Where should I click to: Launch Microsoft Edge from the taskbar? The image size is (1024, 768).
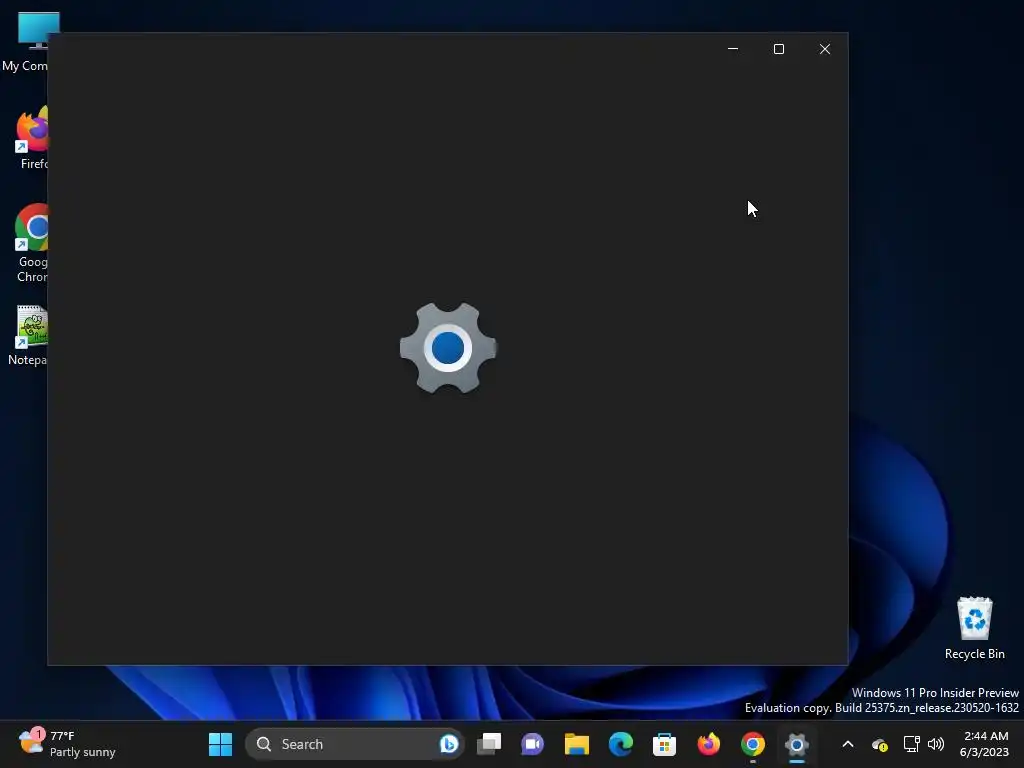pos(620,744)
